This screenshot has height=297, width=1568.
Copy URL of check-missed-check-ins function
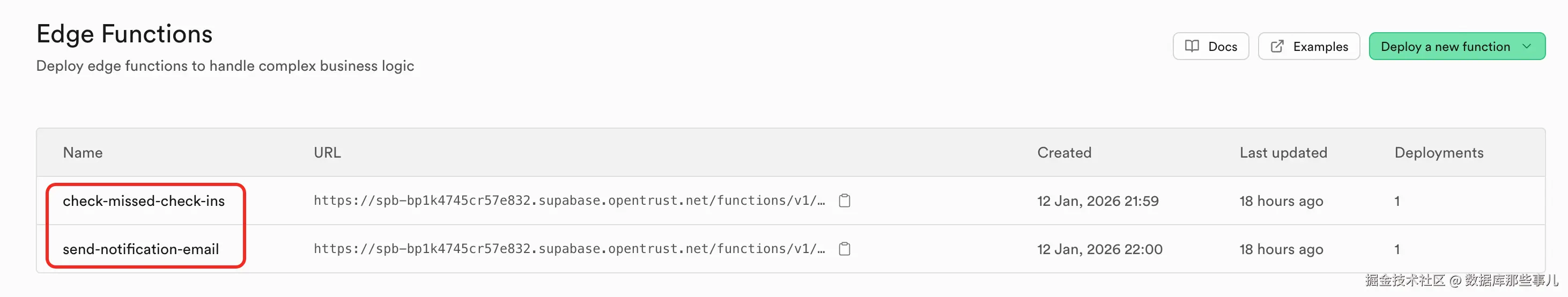tap(844, 201)
